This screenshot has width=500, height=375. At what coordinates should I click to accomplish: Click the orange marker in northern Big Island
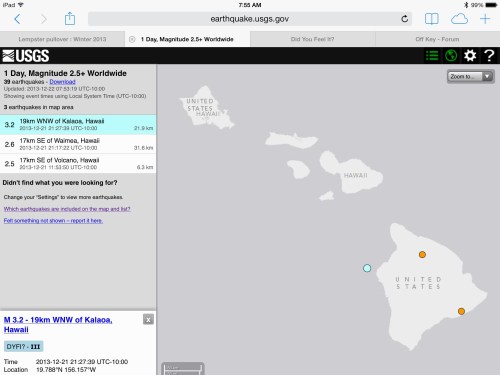pos(422,255)
